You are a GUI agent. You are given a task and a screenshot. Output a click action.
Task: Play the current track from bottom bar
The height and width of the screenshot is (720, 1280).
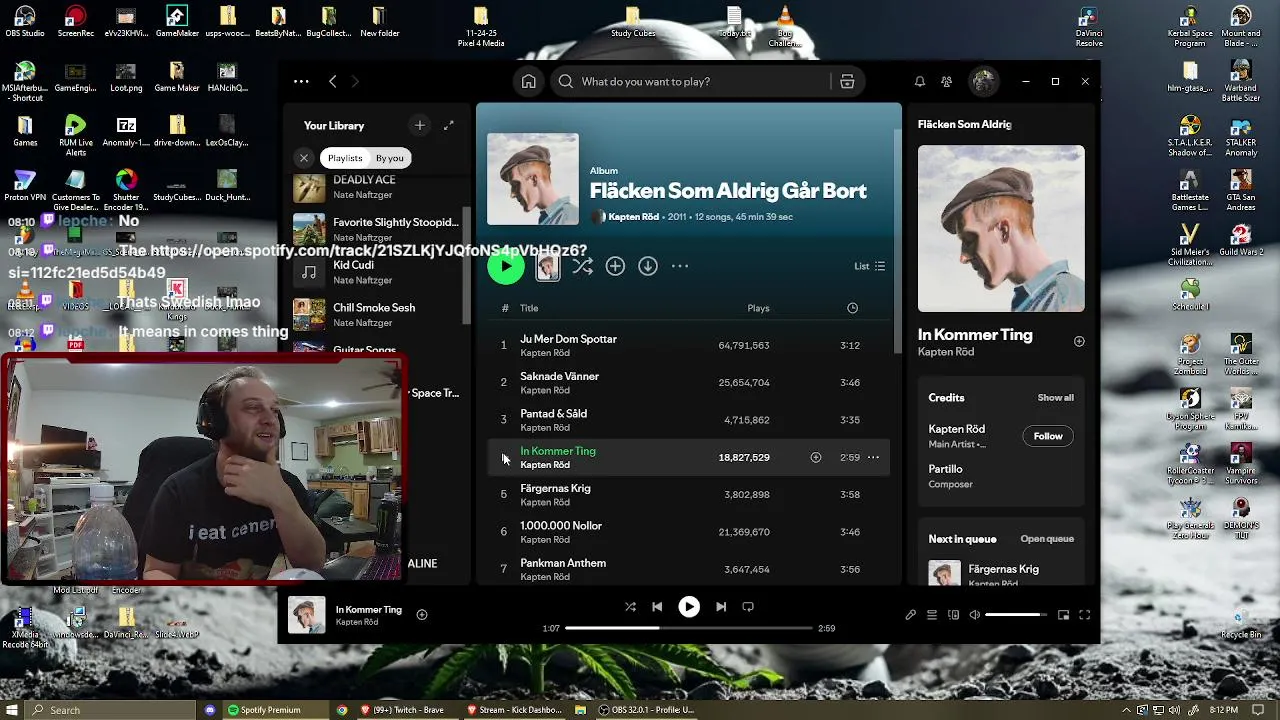[x=689, y=607]
